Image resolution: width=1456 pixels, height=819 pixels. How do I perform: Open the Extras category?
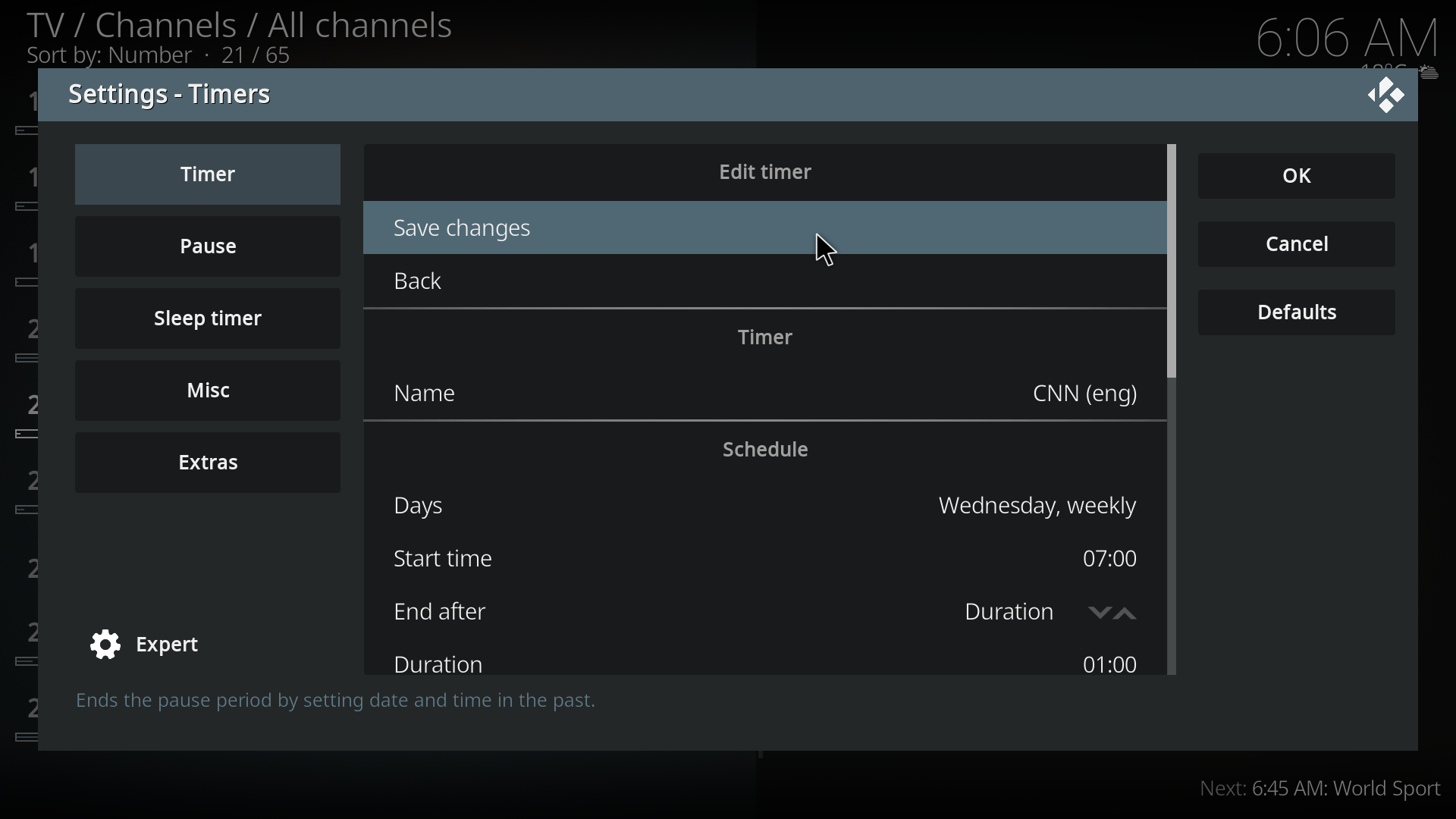208,463
